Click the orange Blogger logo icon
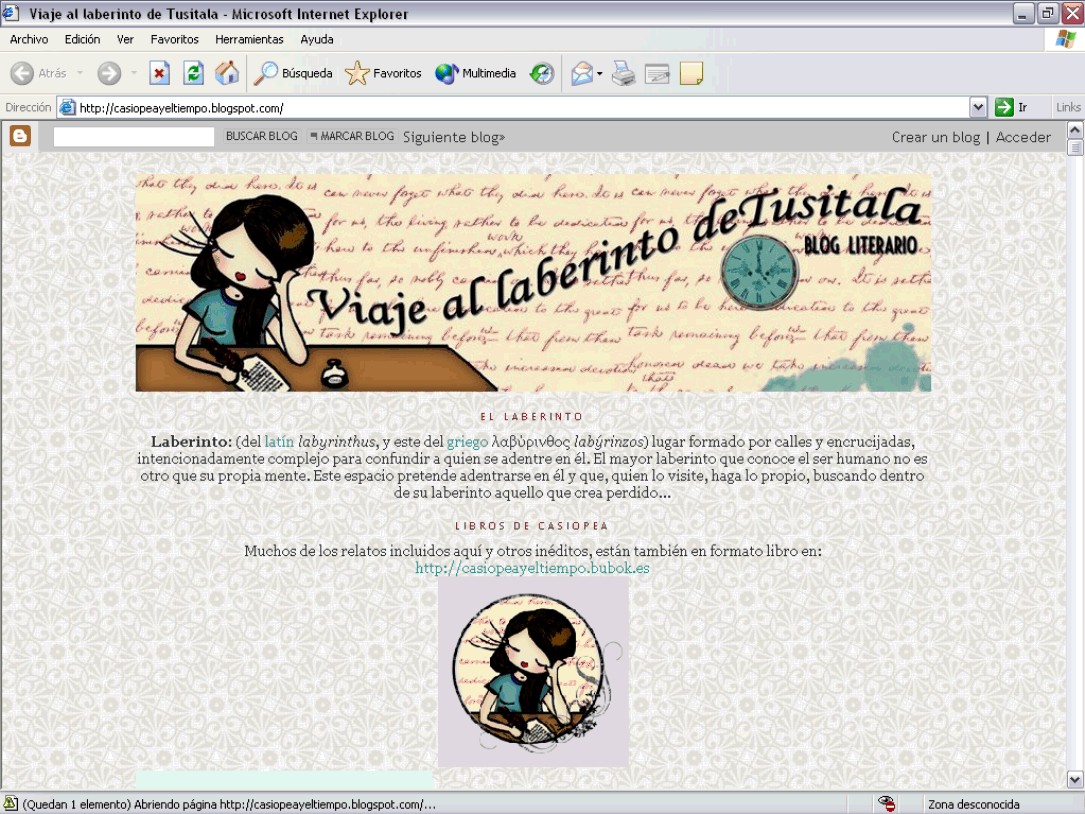 click(20, 136)
